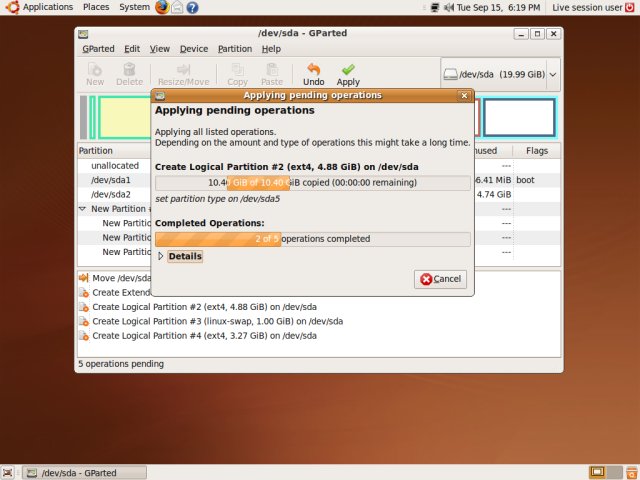
Task: Click 'Create Logical Partition #4 (ext4, 3.27 GiB)' text
Action: click(180, 336)
